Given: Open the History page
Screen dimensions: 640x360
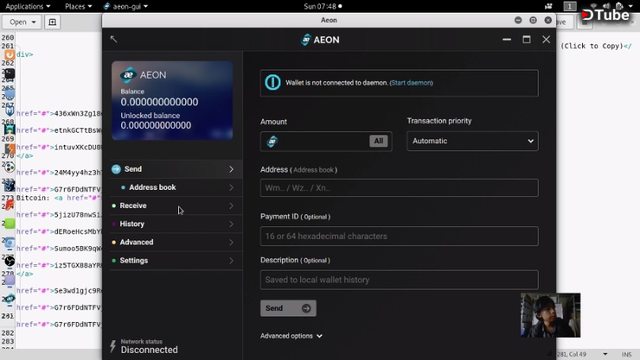Looking at the screenshot, I should [176, 224].
